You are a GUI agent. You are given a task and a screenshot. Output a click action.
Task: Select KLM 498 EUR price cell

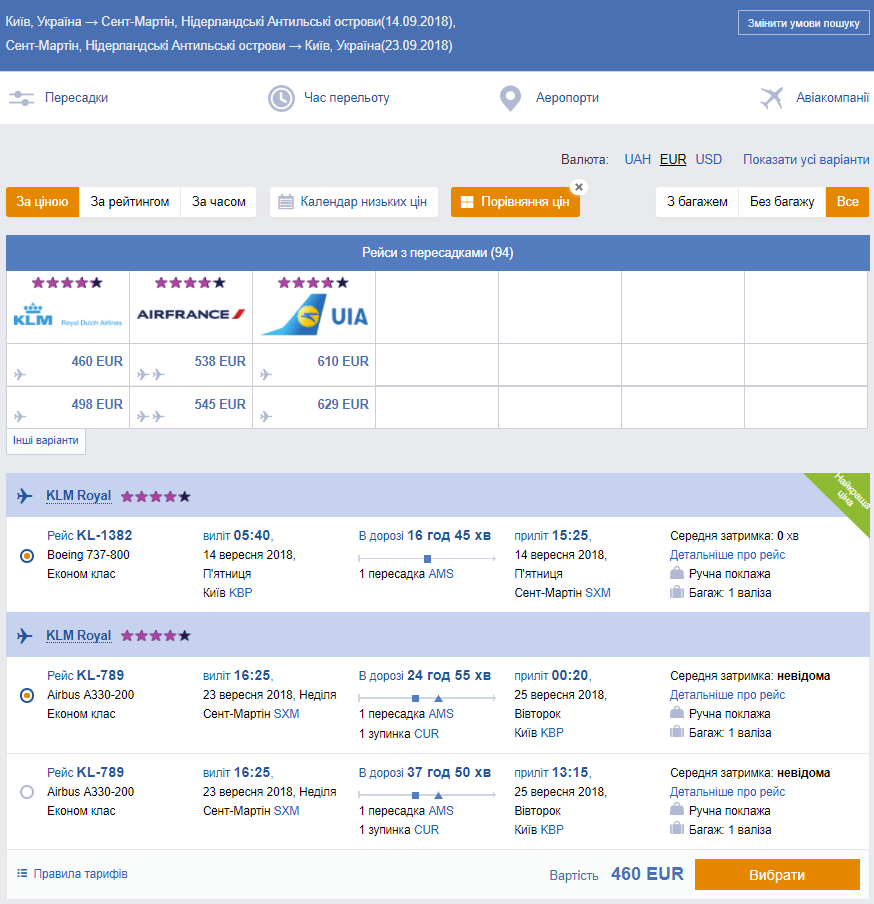coord(68,407)
